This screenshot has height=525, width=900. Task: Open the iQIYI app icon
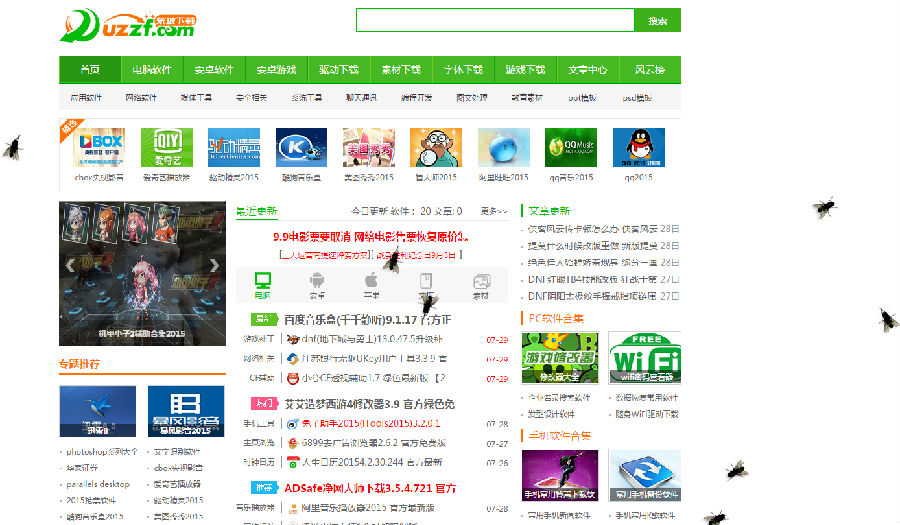[x=166, y=147]
